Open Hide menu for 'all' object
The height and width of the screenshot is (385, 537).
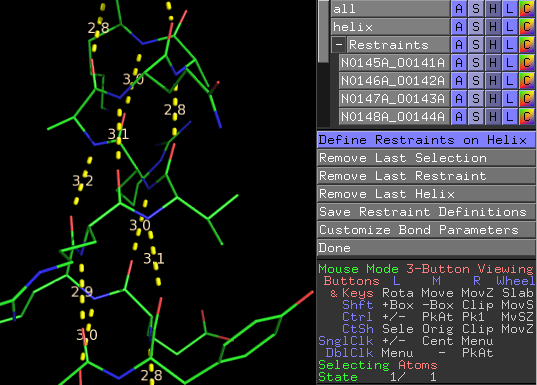pos(493,9)
